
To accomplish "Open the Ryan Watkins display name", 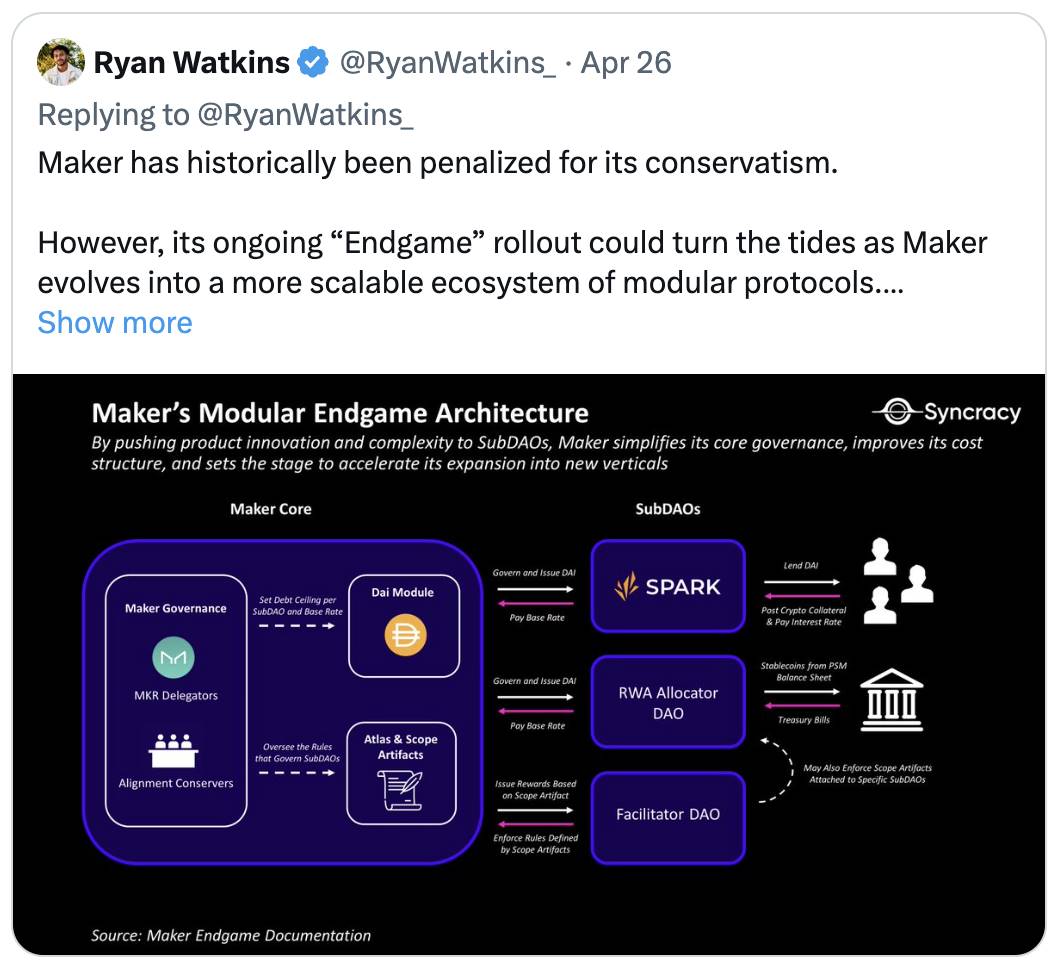I will click(192, 62).
